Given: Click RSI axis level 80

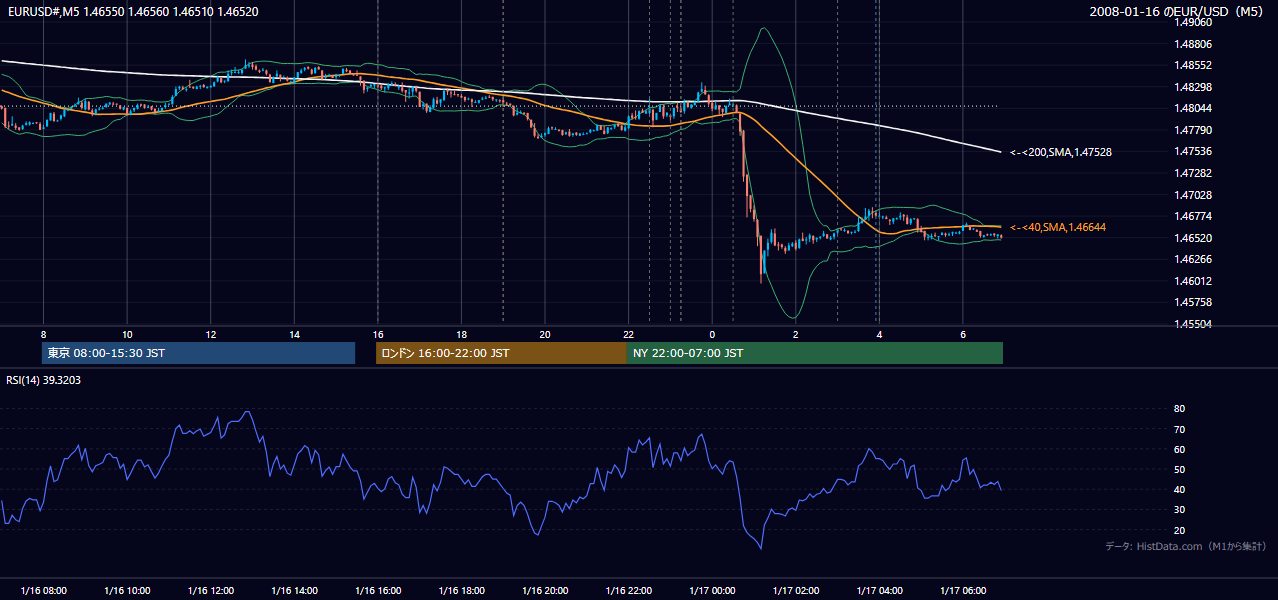Looking at the screenshot, I should 1180,409.
